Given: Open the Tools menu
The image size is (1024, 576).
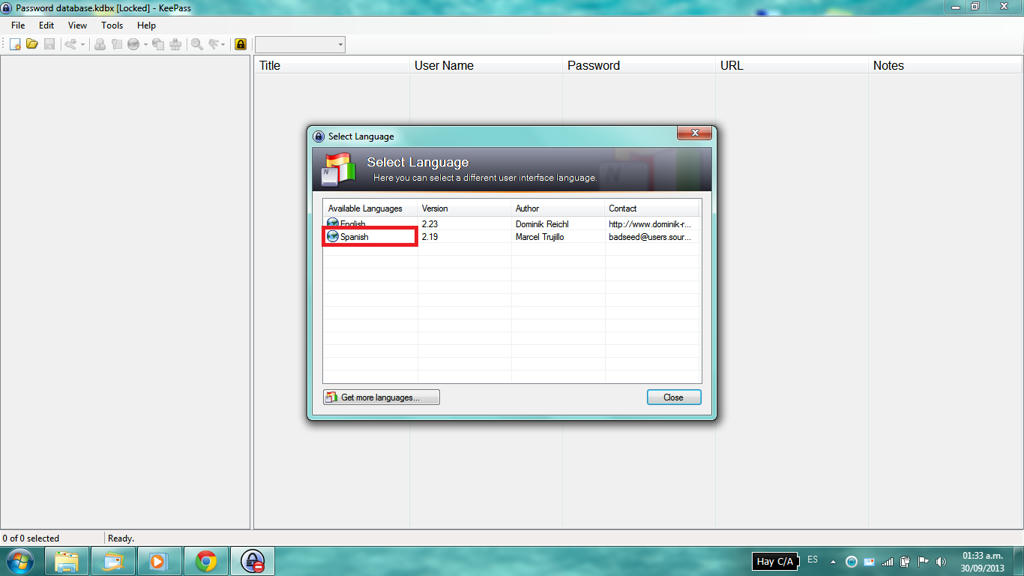Looking at the screenshot, I should point(112,25).
